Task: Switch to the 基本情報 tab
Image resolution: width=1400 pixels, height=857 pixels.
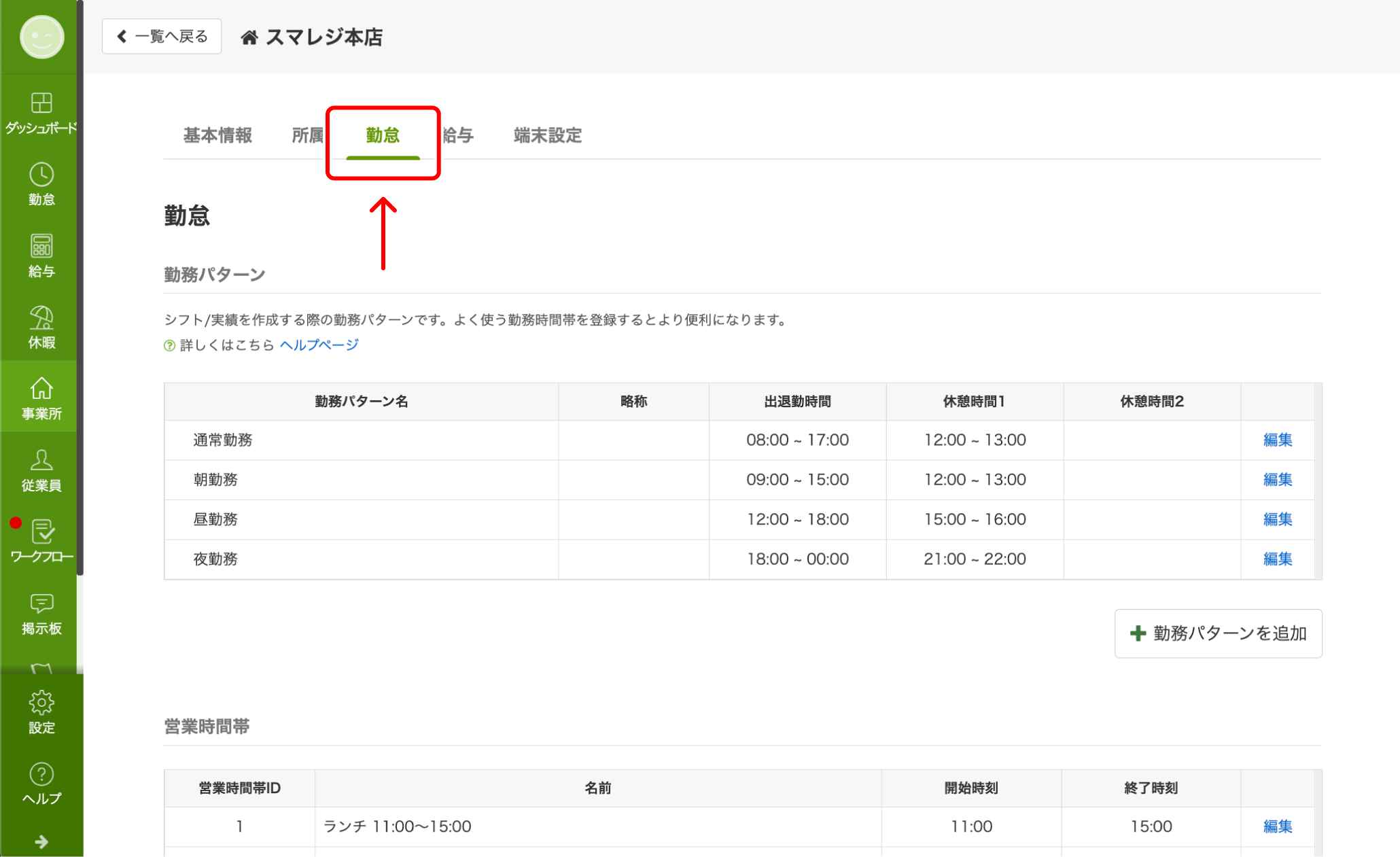Action: coord(217,135)
